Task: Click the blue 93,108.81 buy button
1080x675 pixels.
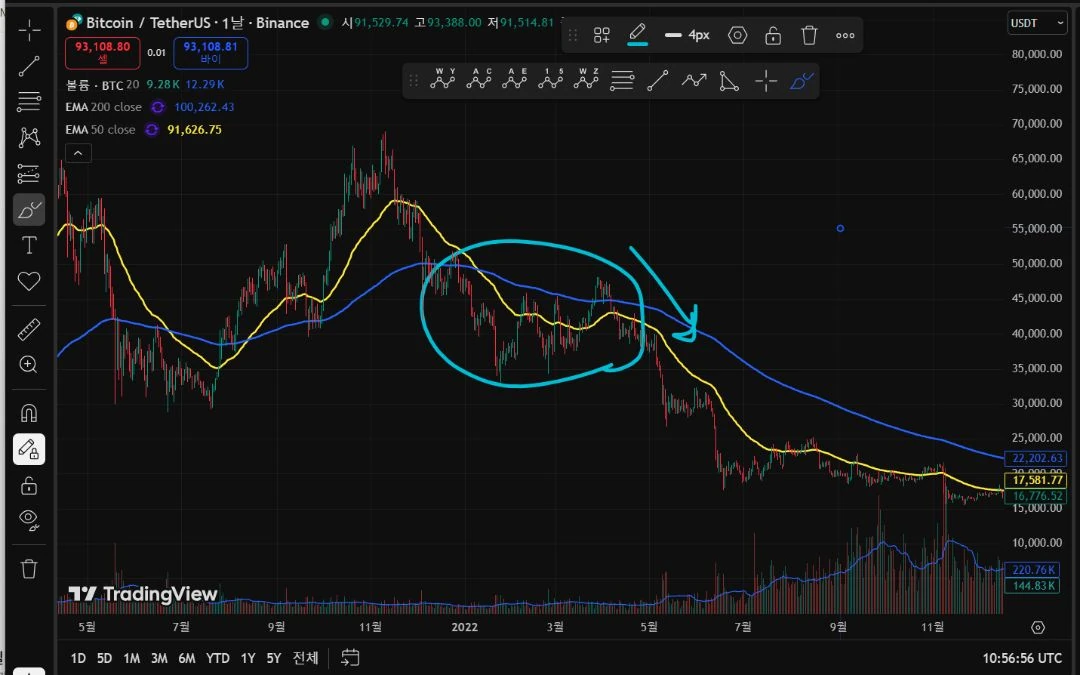Action: point(210,53)
